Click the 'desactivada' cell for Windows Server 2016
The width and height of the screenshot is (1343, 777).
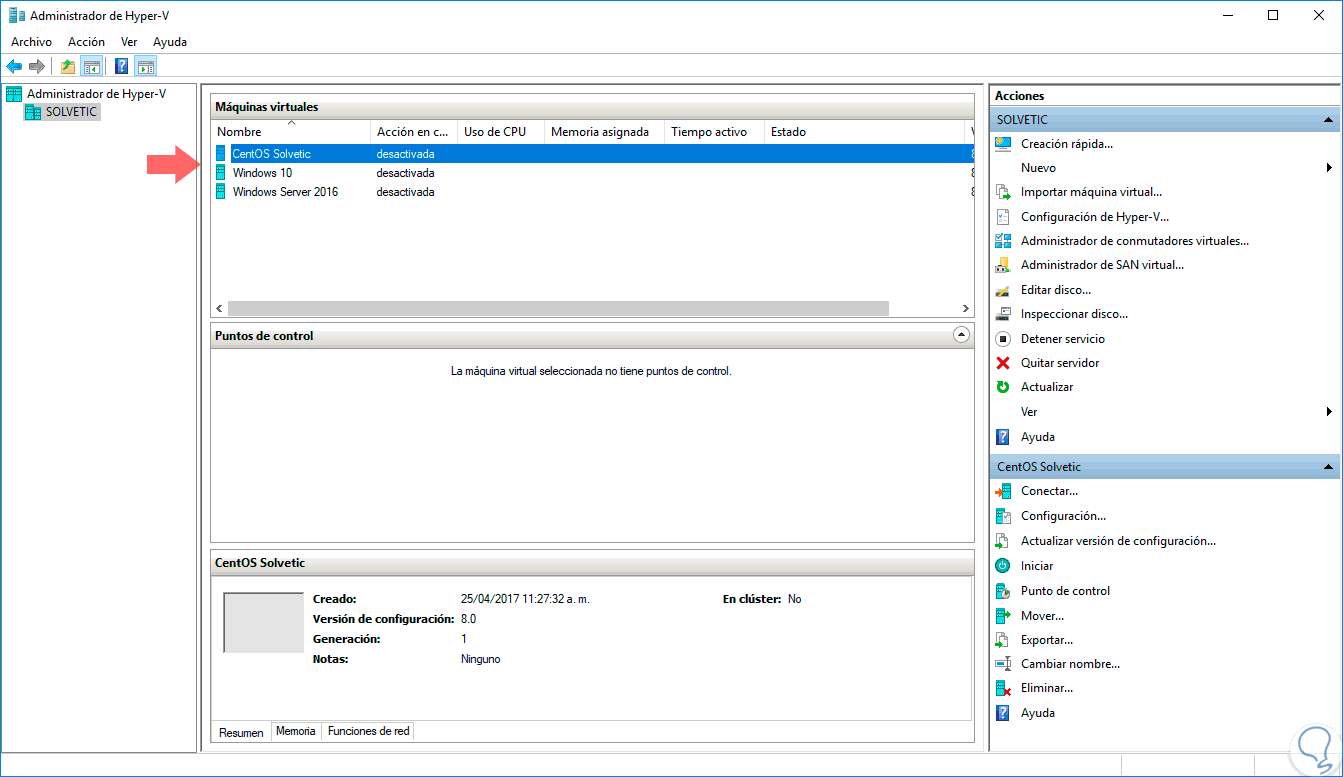[x=406, y=192]
